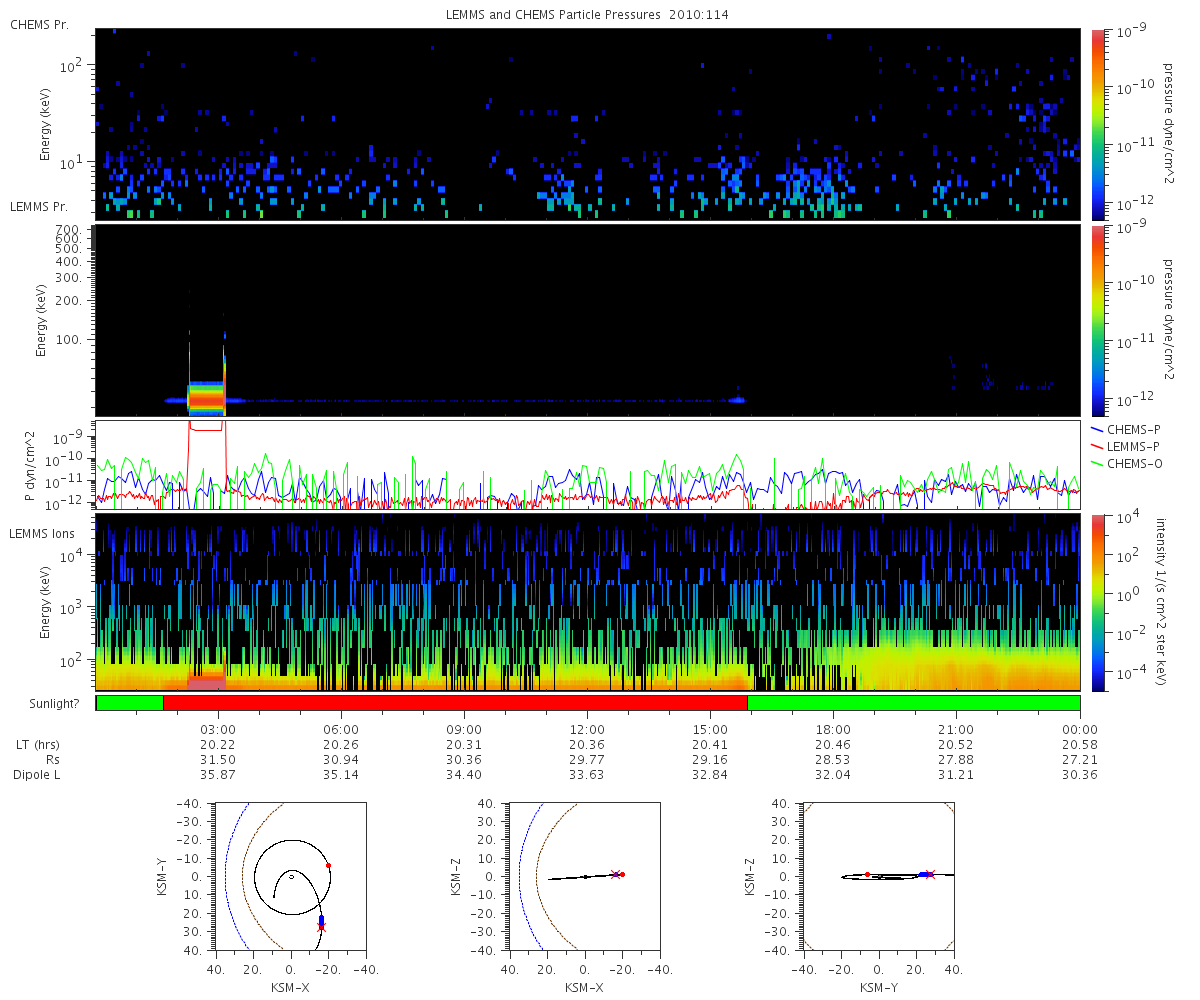Click the red marker in the KSM-Y/KSM-Z plot
The image size is (1200, 1000).
[867, 874]
